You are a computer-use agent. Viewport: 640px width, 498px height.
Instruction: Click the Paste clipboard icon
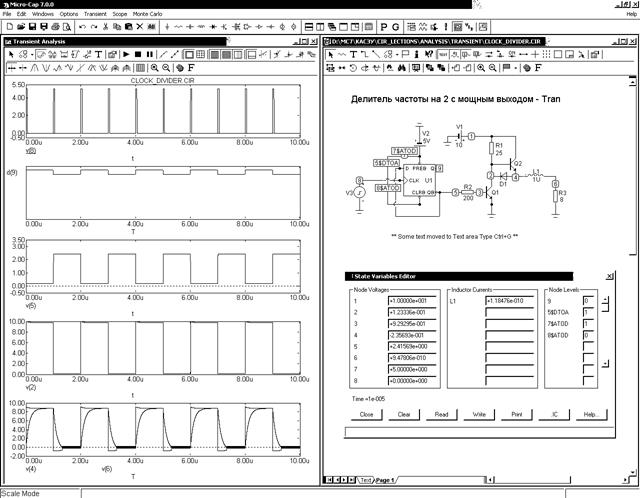pos(128,27)
